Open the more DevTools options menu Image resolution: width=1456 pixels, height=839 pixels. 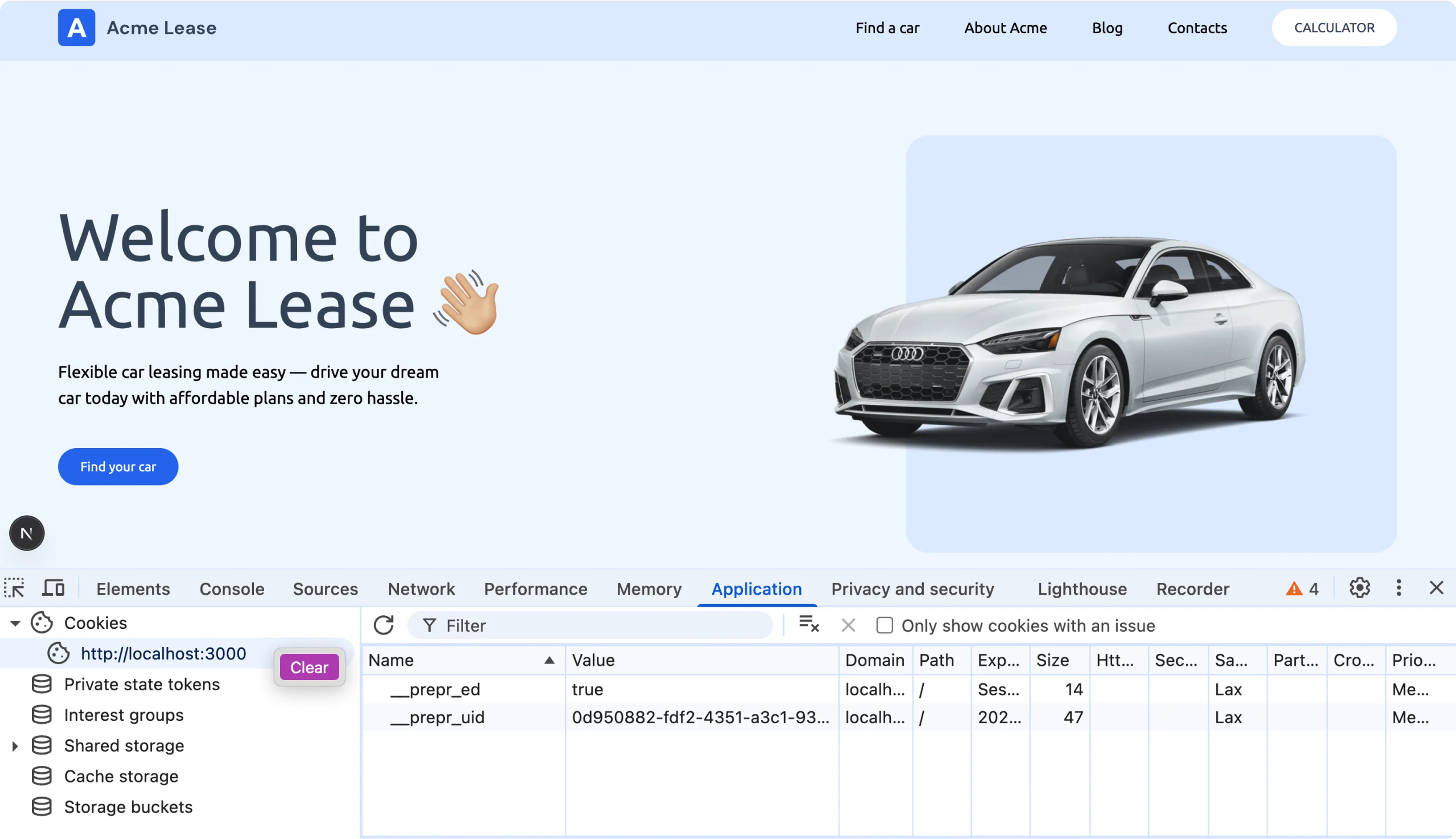1398,588
